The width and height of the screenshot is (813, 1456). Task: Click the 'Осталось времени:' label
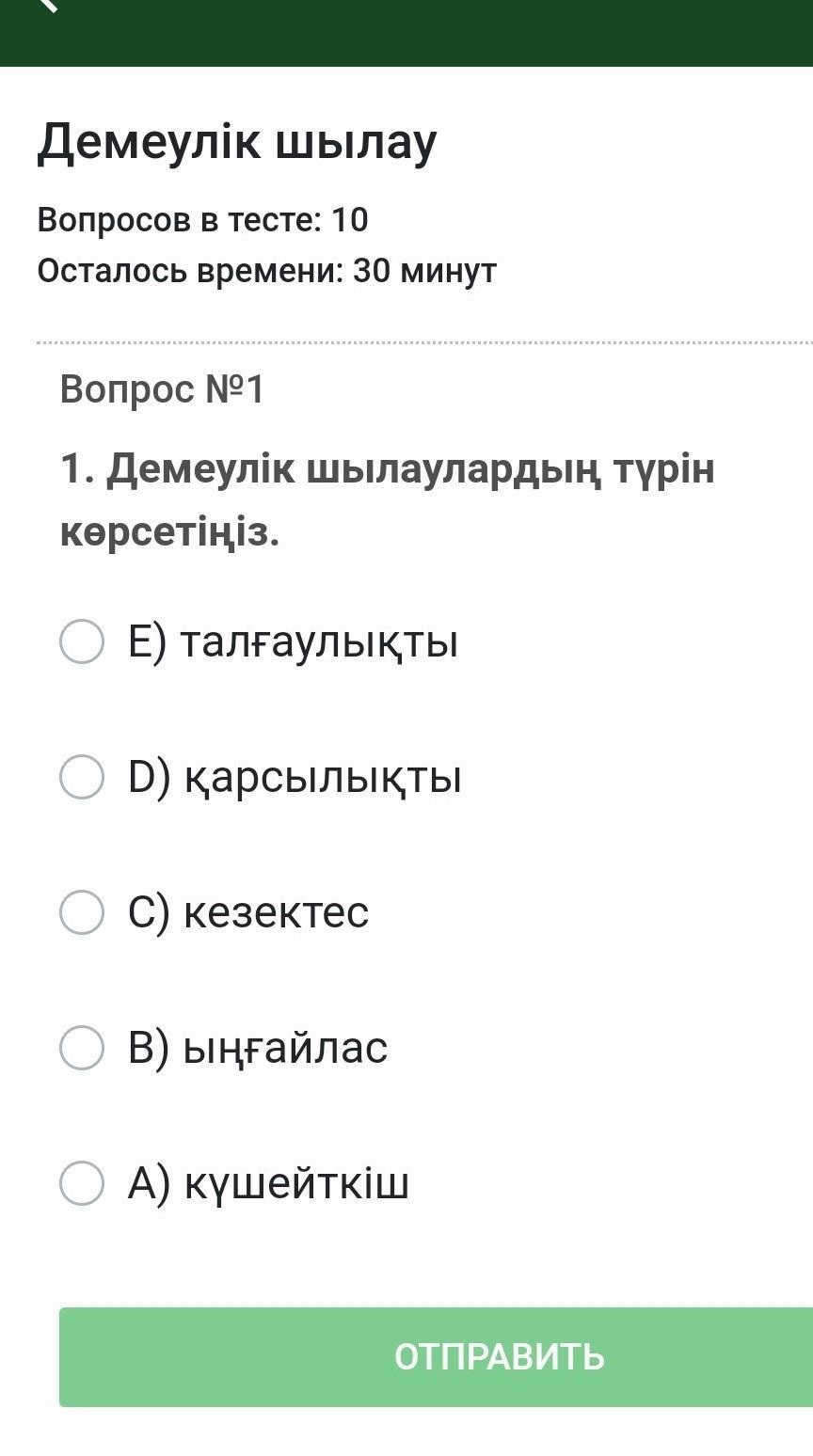(190, 272)
